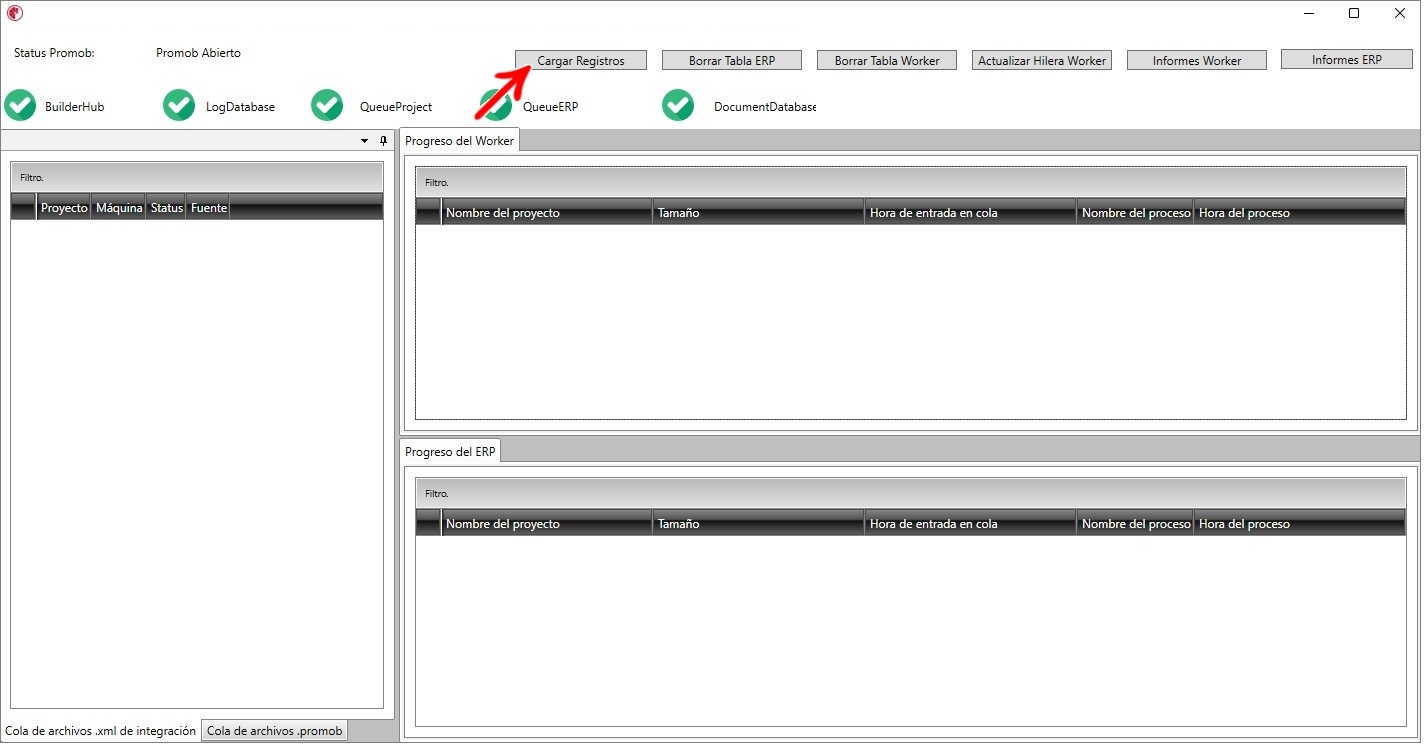Switch to Cola de archivos .promob tab
Viewport: 1424px width, 746px height.
click(275, 731)
